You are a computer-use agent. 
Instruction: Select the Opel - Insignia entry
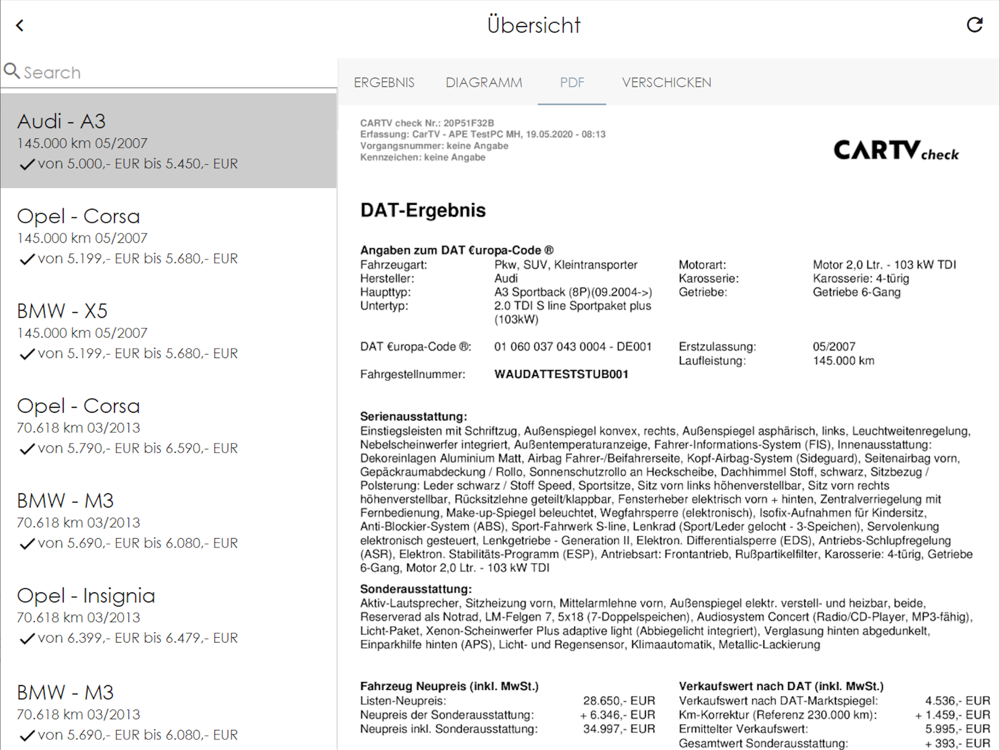pos(168,616)
